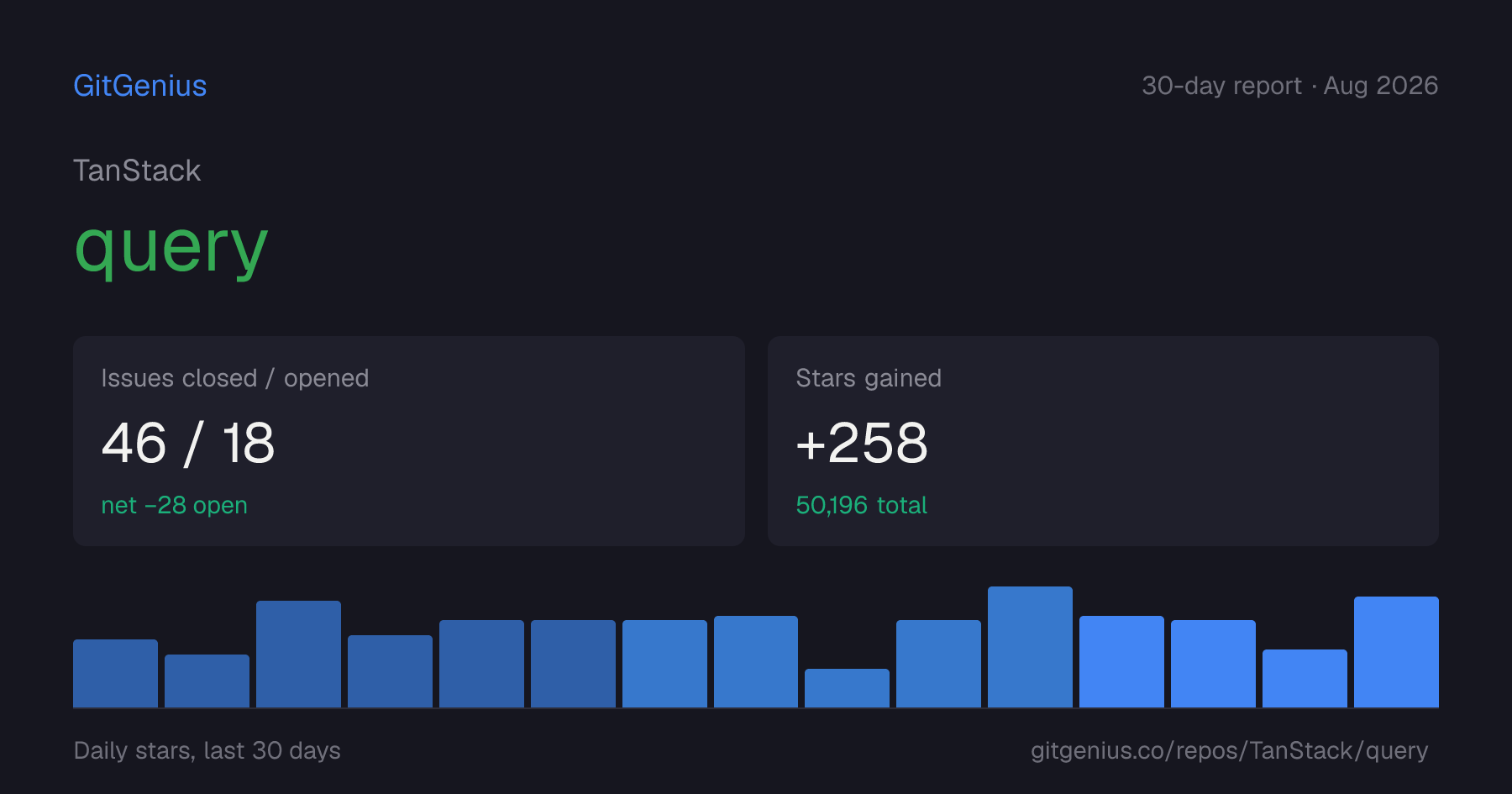The height and width of the screenshot is (794, 1512).
Task: Click the first bar in the daily stars chart
Action: [115, 673]
